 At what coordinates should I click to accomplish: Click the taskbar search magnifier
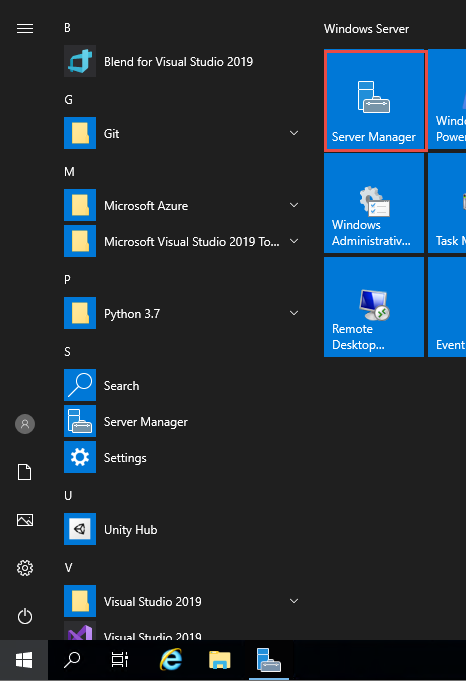point(72,660)
